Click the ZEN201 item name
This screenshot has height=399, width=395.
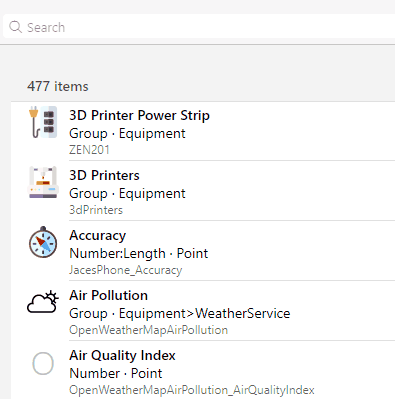pos(89,150)
